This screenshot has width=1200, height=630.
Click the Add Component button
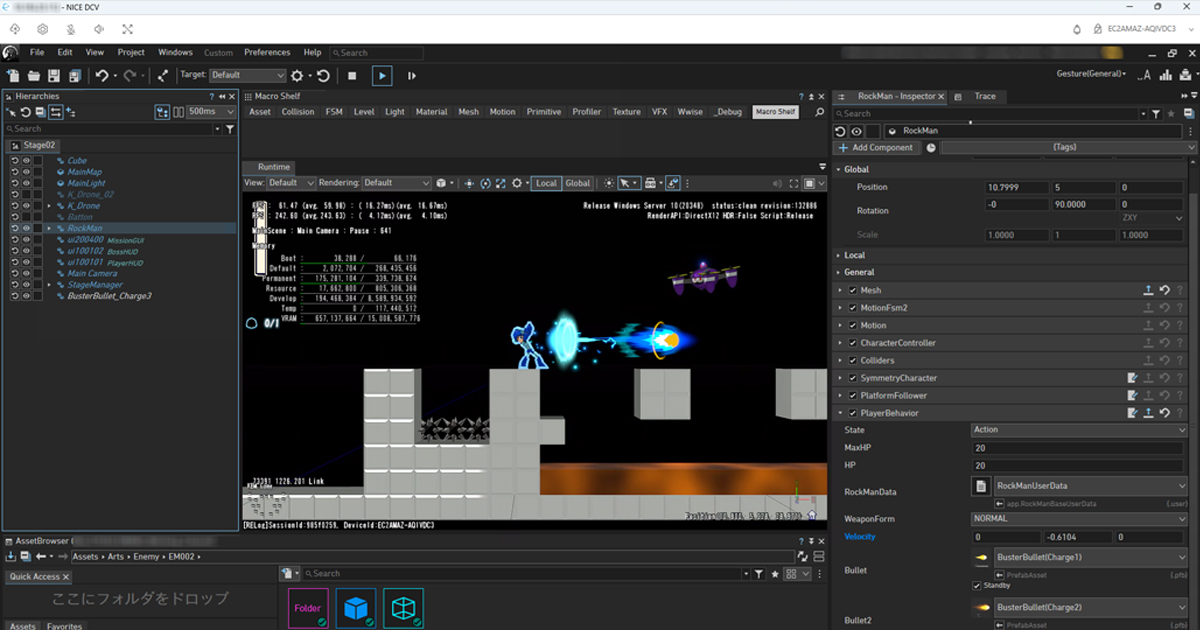(x=876, y=147)
